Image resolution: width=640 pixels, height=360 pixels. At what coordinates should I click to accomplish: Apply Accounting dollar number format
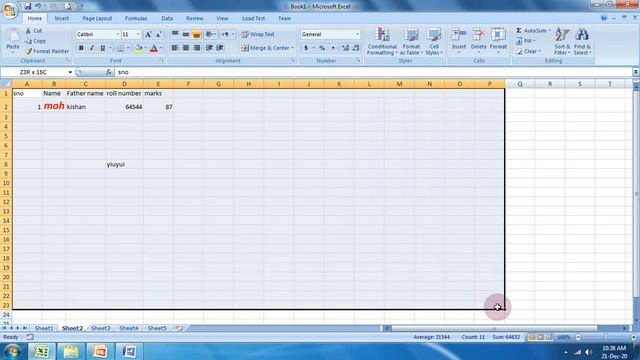pos(306,48)
